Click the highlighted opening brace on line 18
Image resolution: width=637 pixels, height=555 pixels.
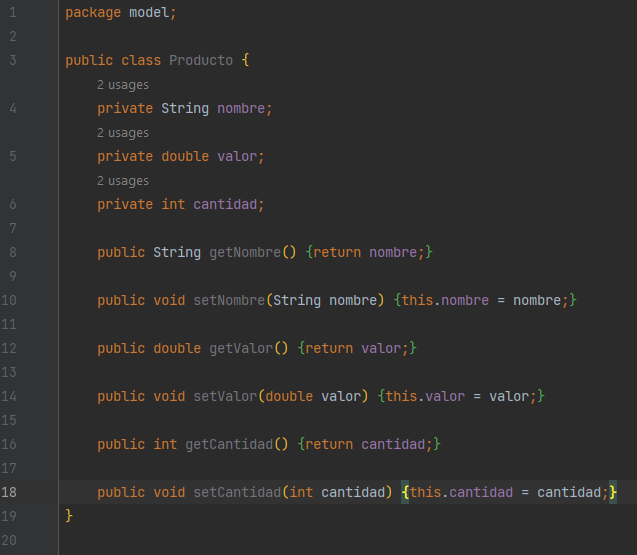(x=405, y=492)
